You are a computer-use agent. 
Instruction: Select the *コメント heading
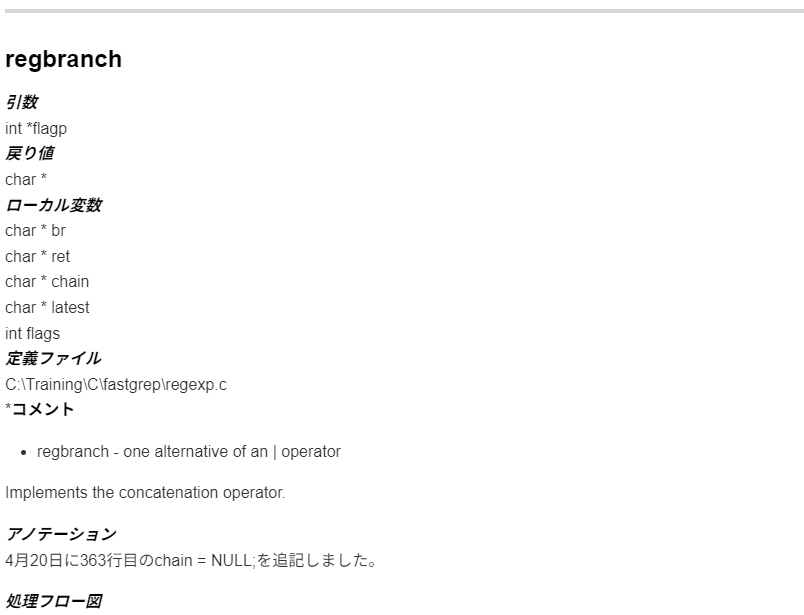(x=39, y=409)
